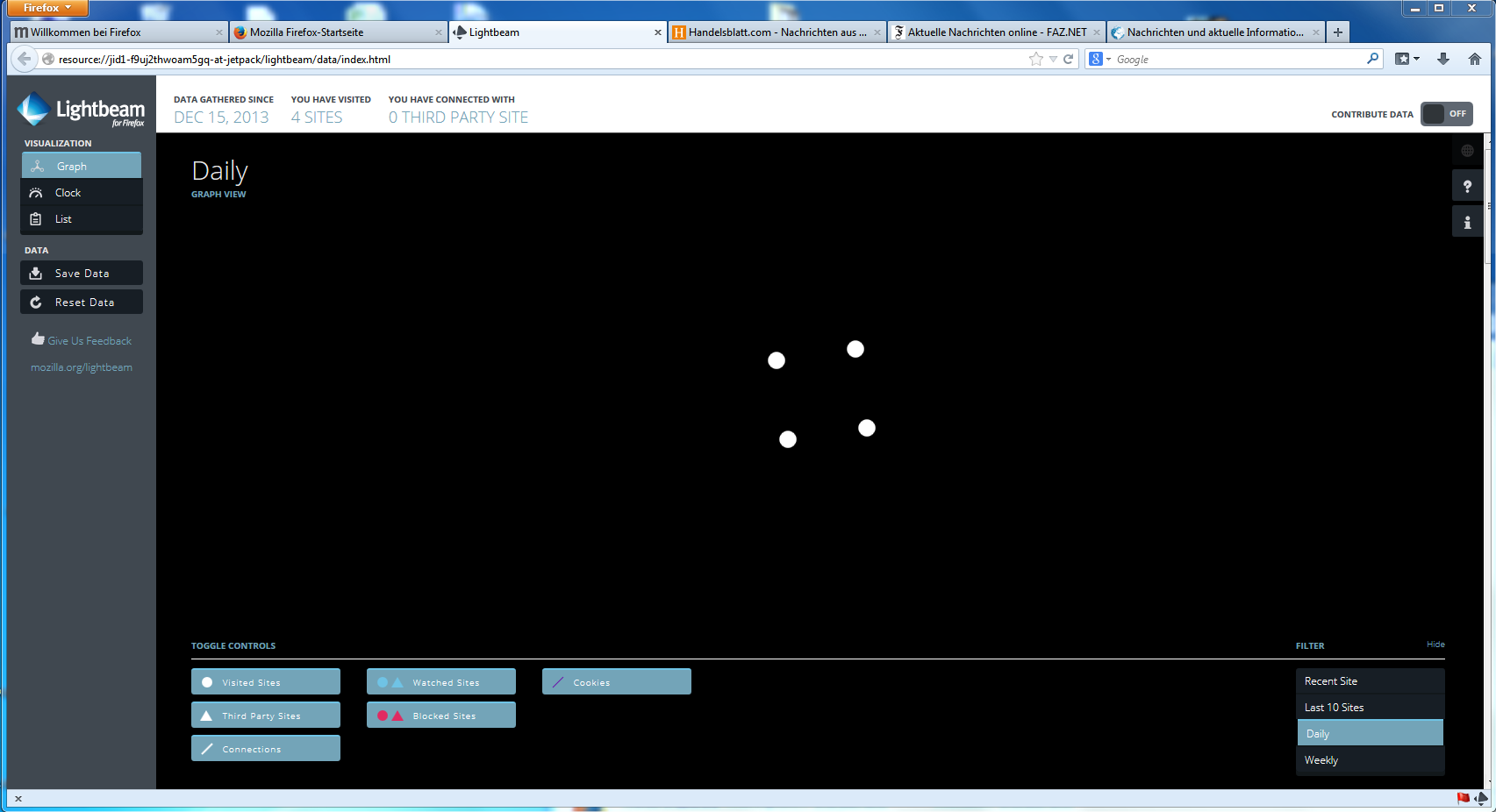Open the mozilla.org/lightbeam link
Viewport: 1496px width, 812px height.
tap(82, 367)
